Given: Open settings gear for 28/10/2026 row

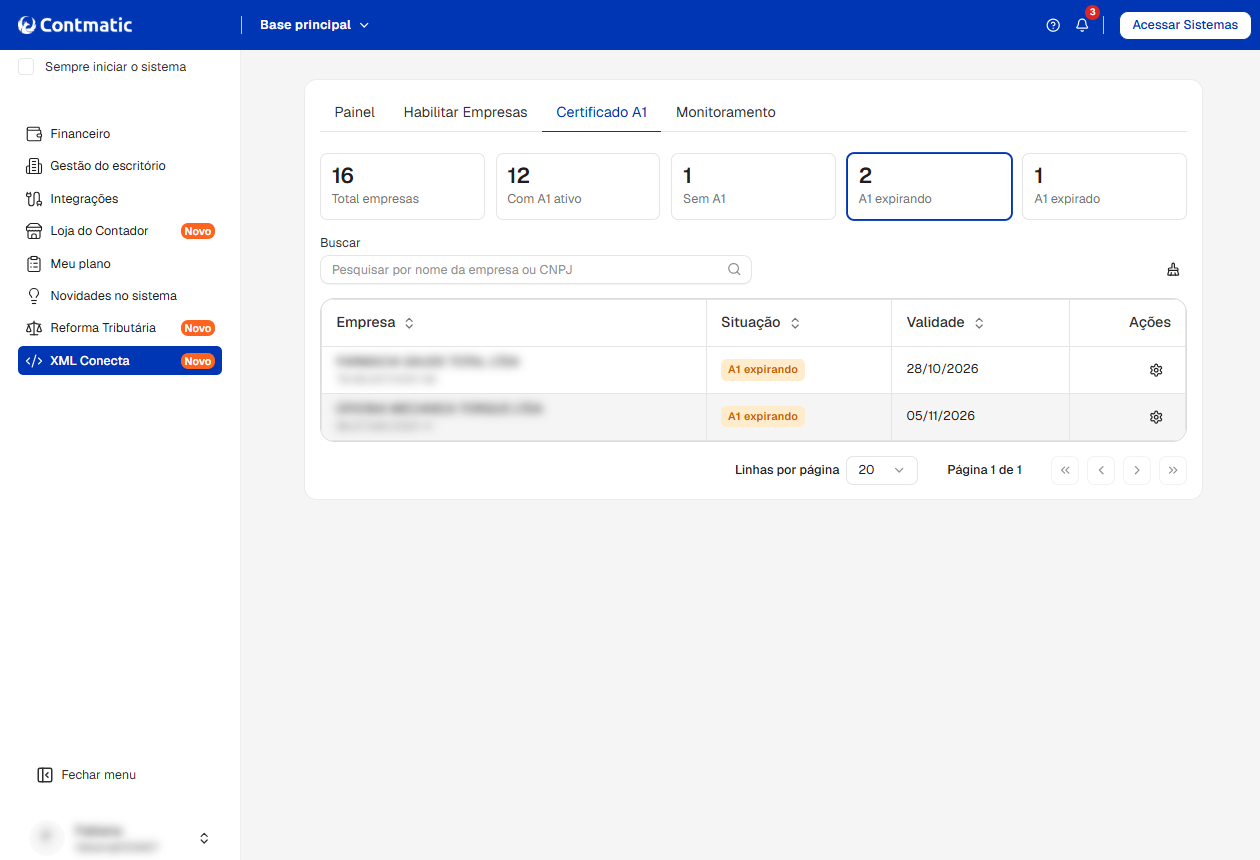Looking at the screenshot, I should pos(1156,370).
